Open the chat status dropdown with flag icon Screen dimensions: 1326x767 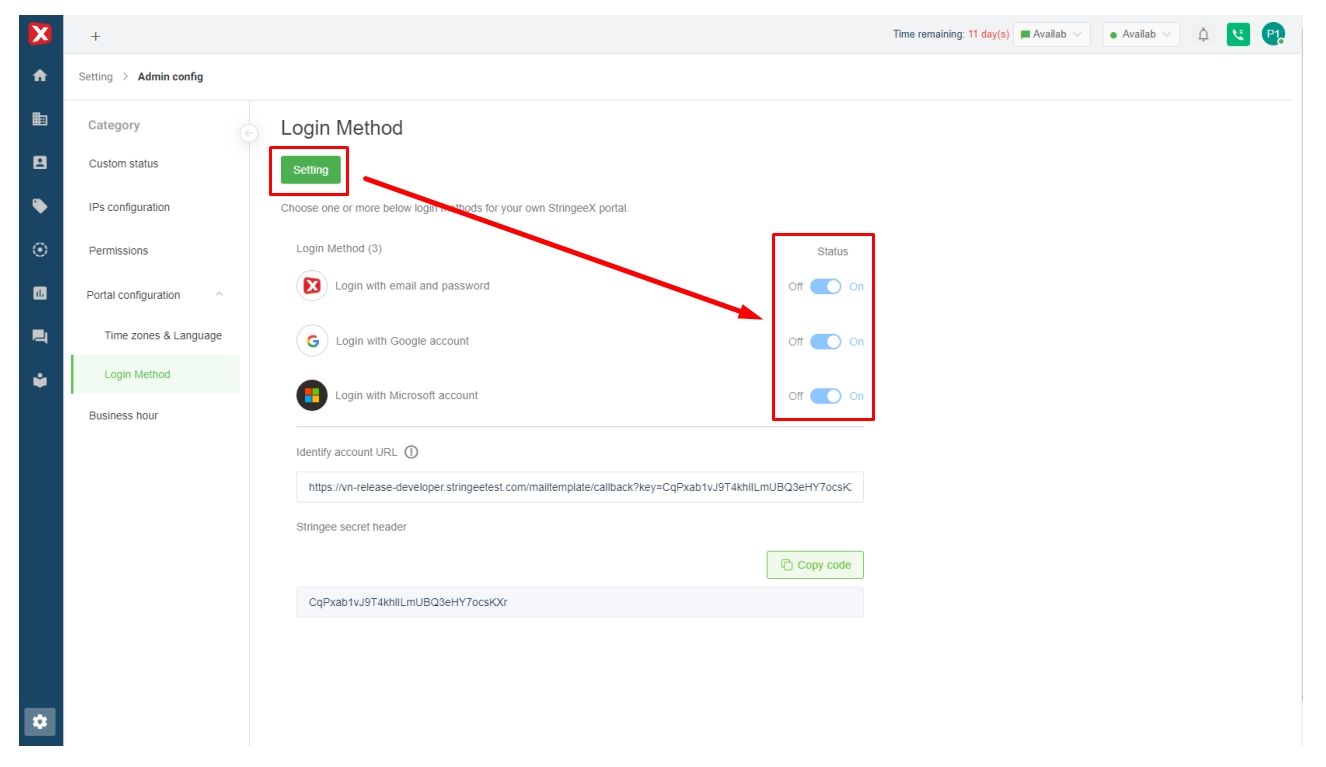(x=1051, y=35)
